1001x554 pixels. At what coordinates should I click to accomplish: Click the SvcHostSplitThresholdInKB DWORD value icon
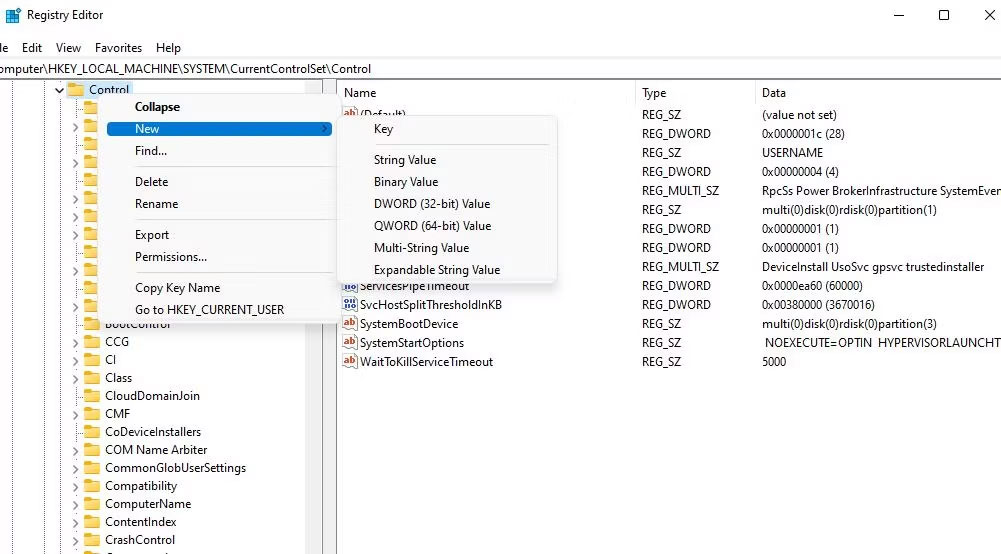pos(349,305)
